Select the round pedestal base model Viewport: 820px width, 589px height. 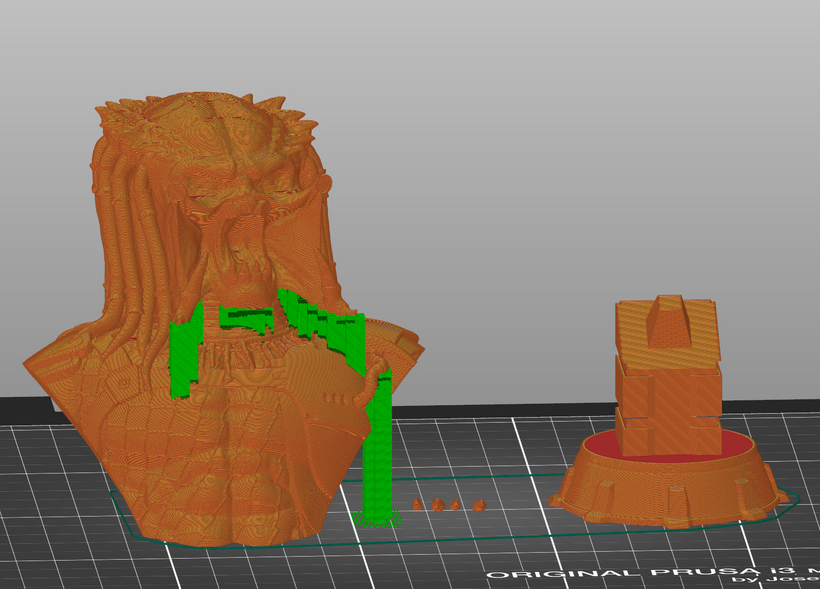click(669, 486)
